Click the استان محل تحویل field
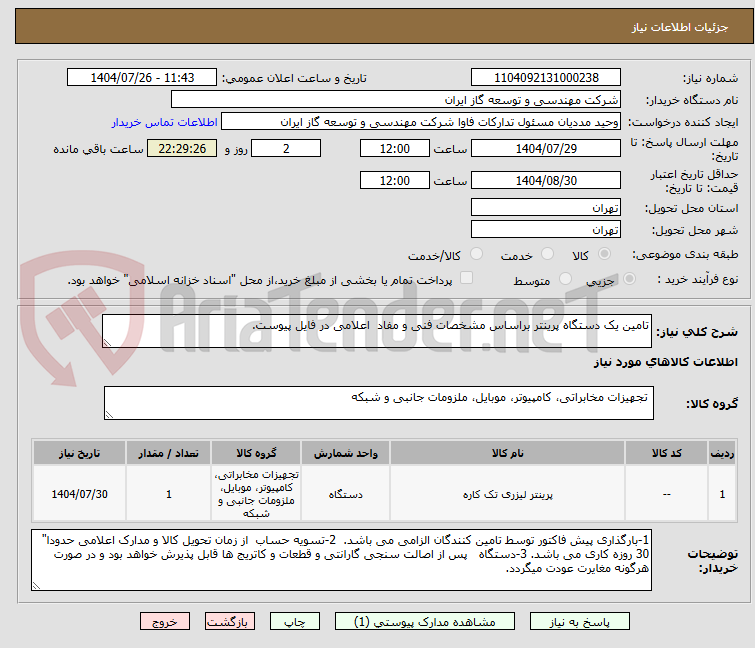This screenshot has height=648, width=755. [545, 208]
